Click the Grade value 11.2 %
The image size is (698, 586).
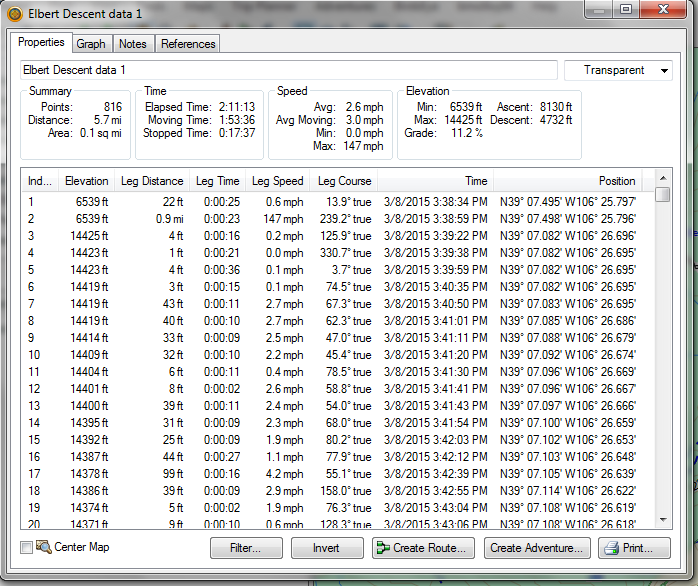[x=467, y=133]
